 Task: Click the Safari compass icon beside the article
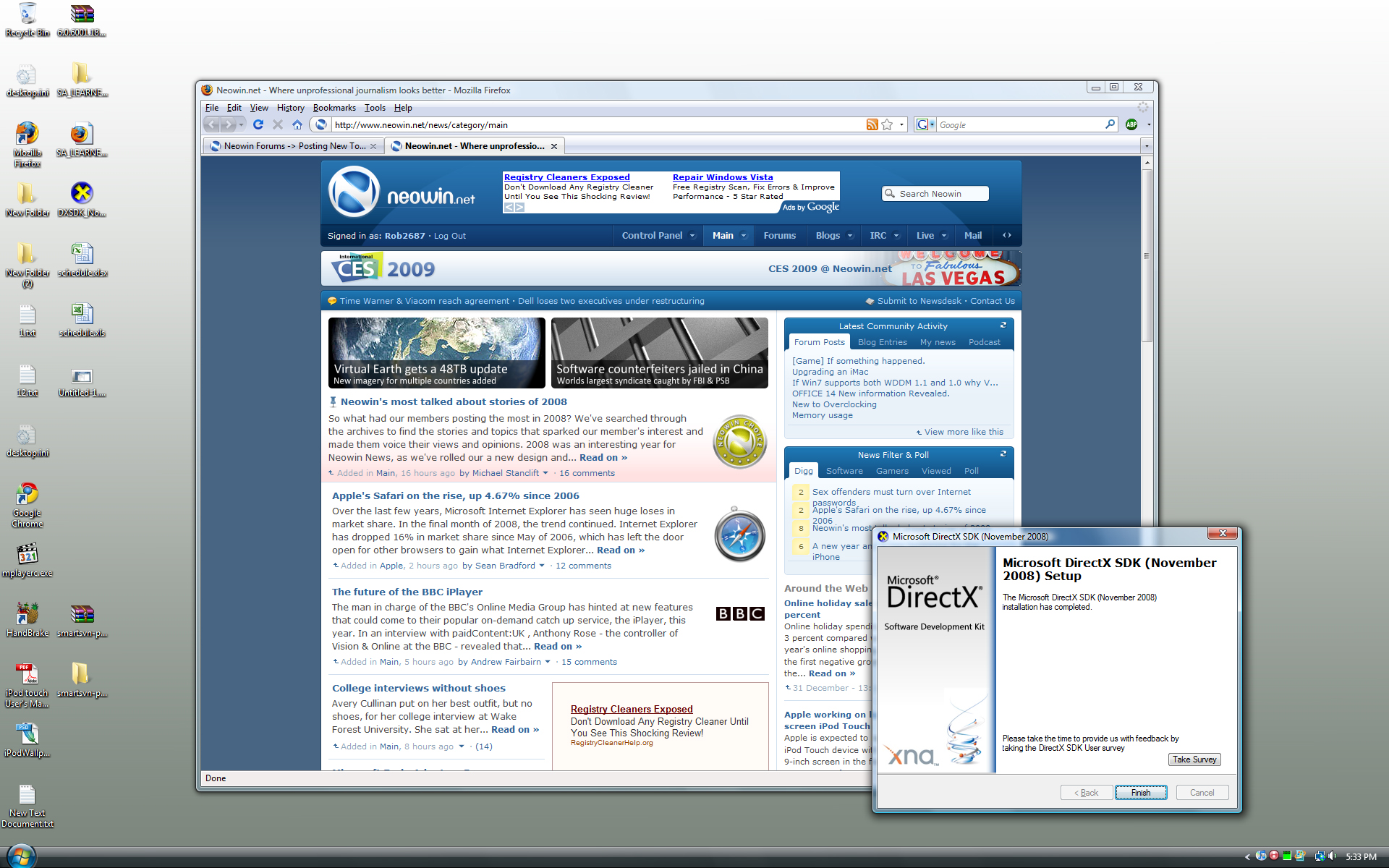tap(739, 535)
